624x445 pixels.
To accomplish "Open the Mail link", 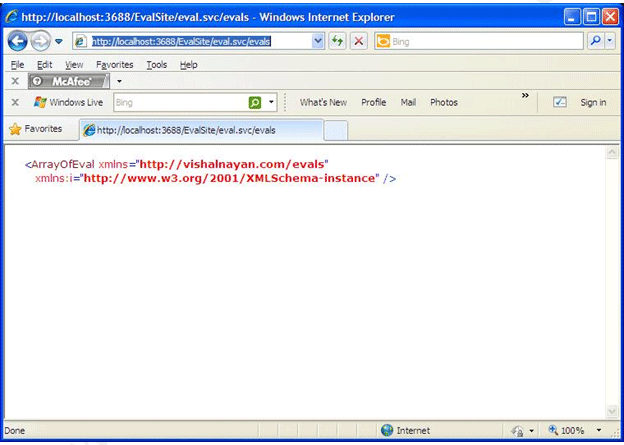I will point(408,102).
